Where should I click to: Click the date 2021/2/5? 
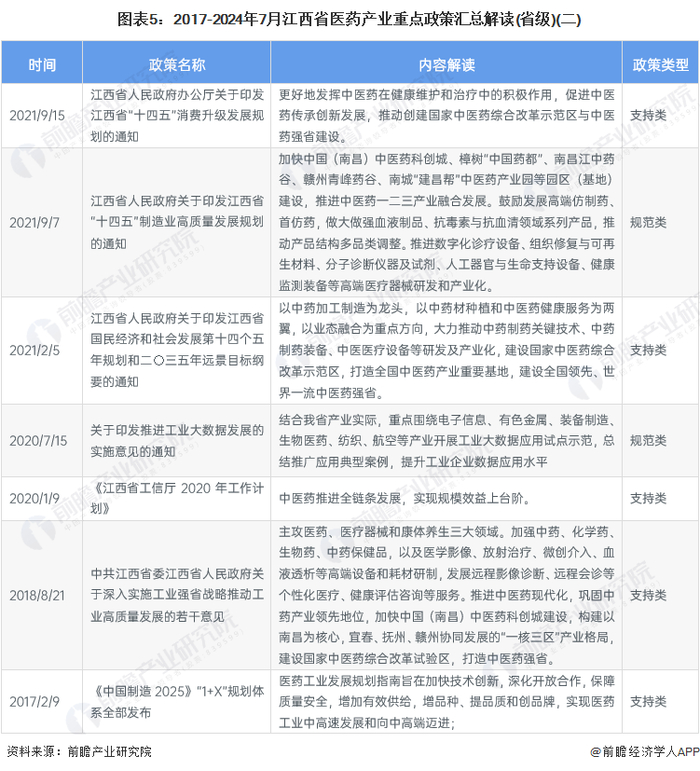(34, 350)
